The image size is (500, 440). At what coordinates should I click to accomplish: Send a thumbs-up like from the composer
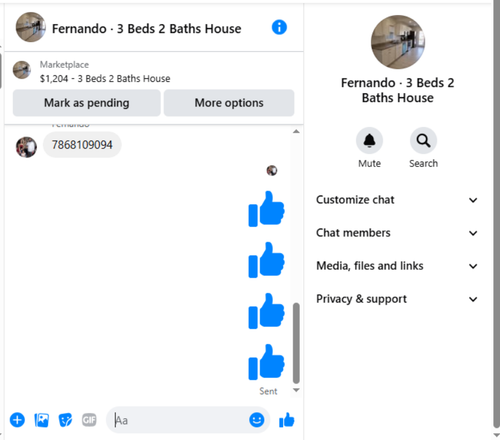[x=287, y=420]
